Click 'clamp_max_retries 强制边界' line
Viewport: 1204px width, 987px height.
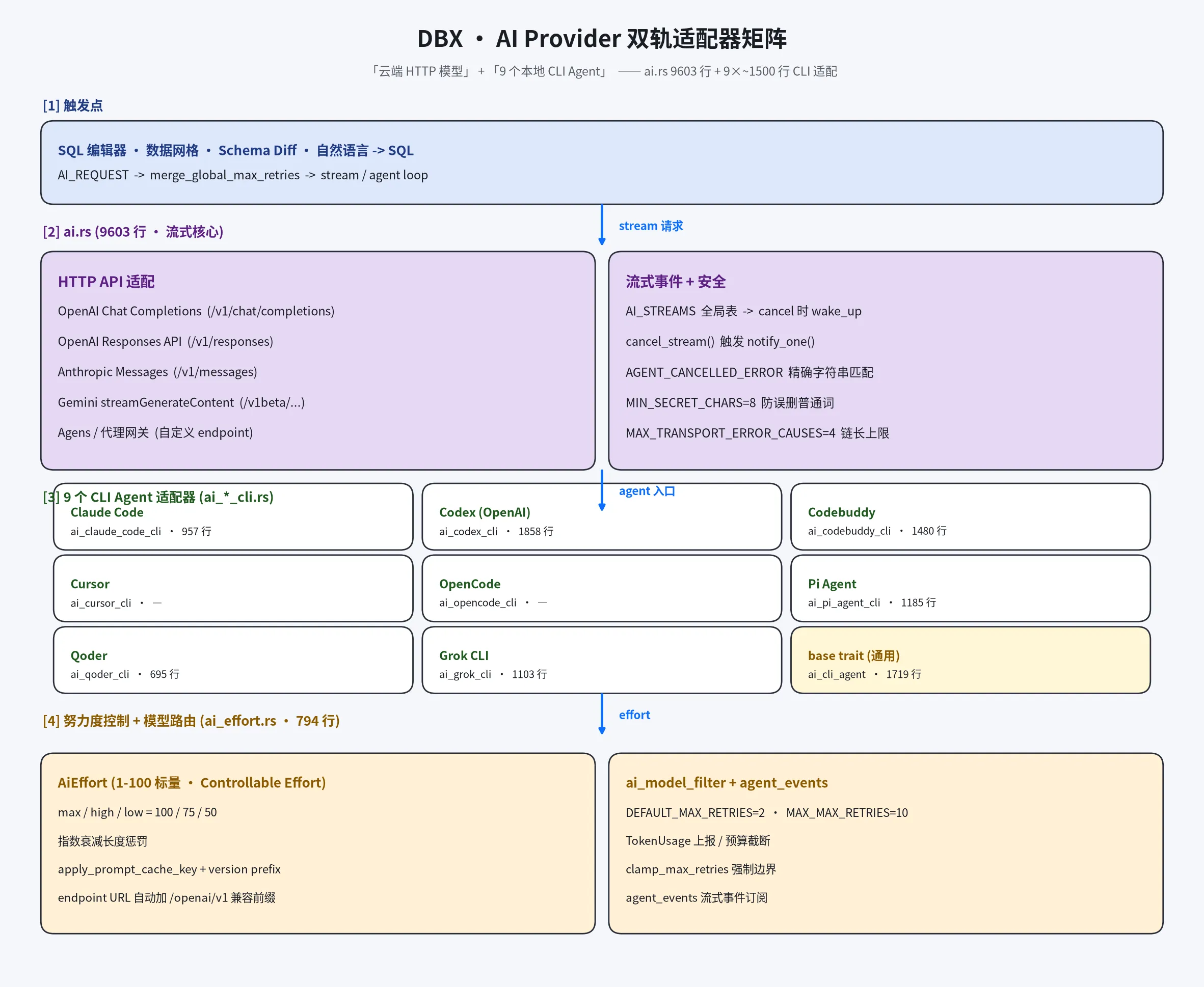click(x=701, y=869)
